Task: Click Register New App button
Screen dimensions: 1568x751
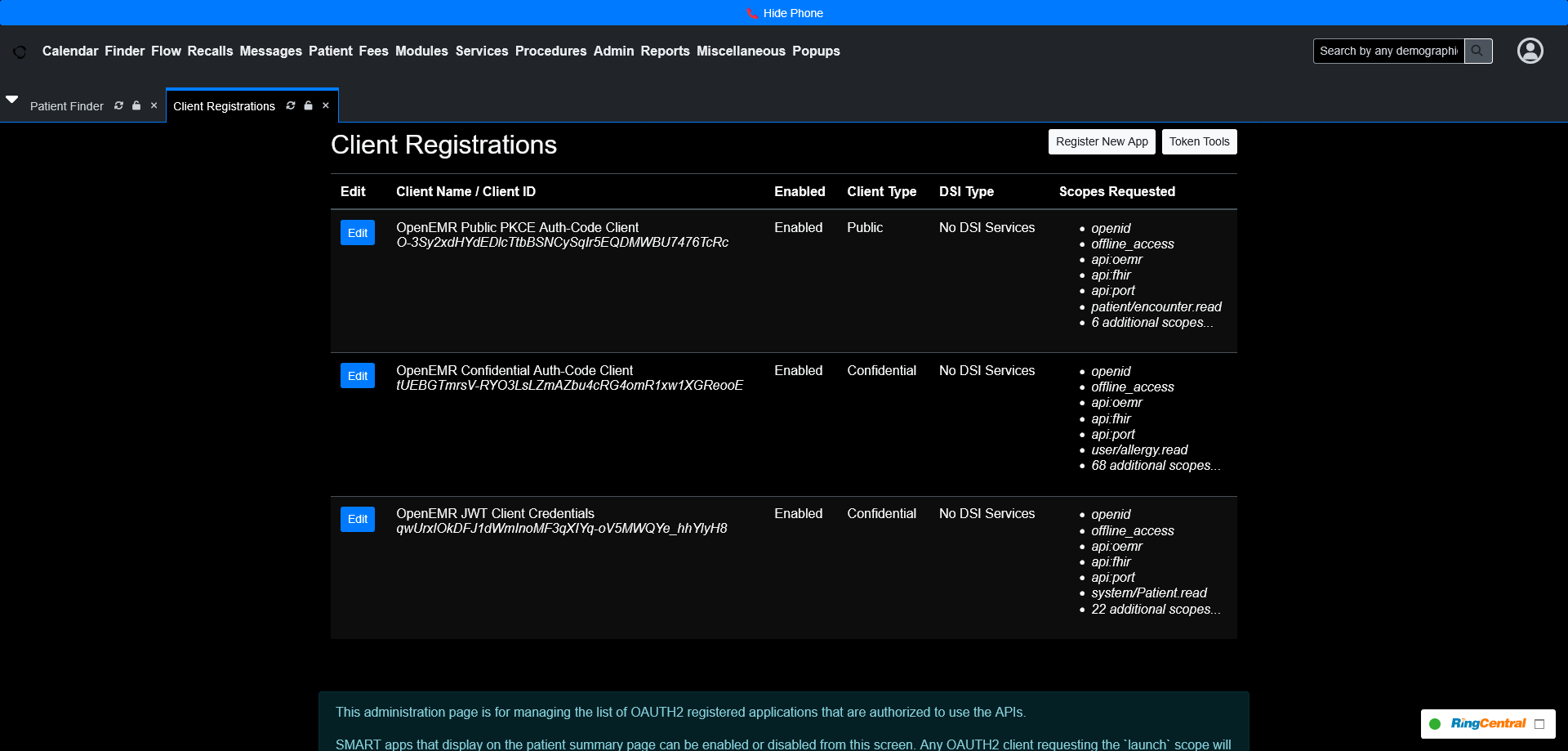Action: tap(1102, 141)
